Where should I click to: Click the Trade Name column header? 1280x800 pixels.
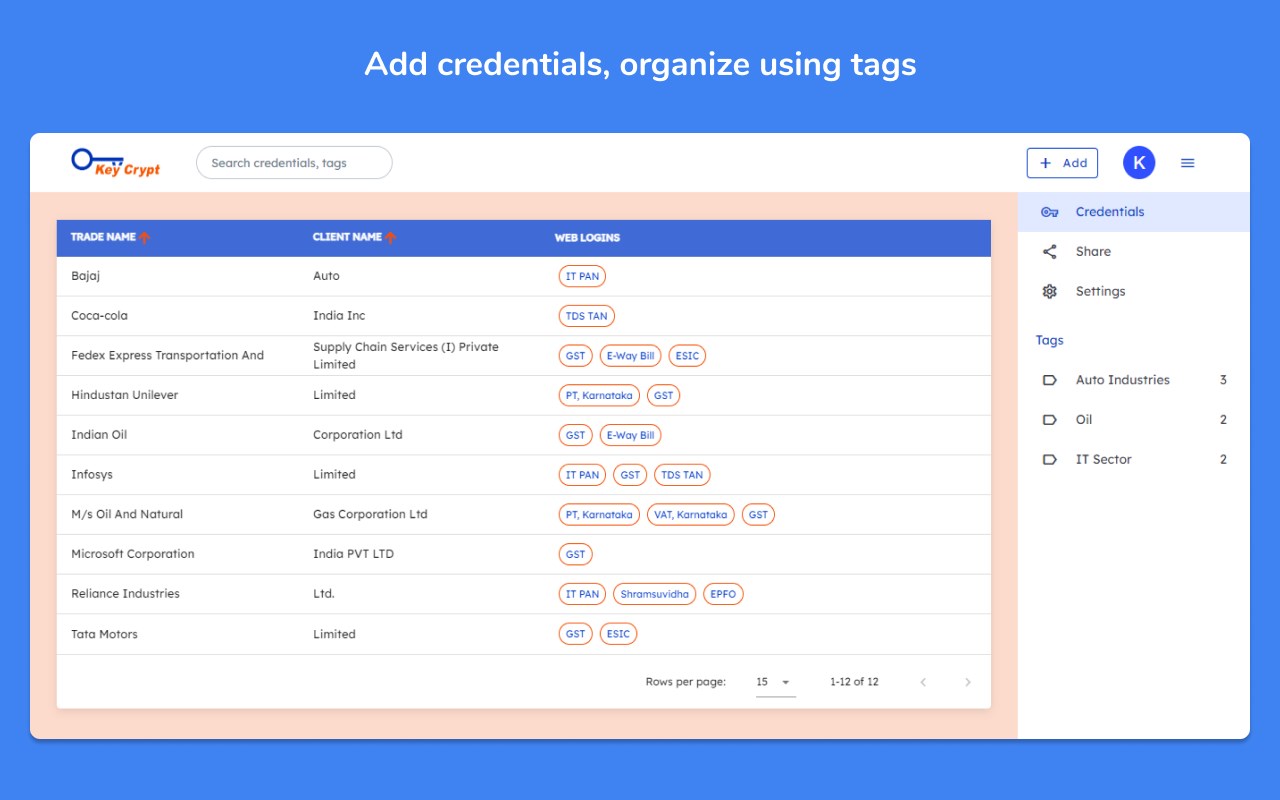pos(103,237)
